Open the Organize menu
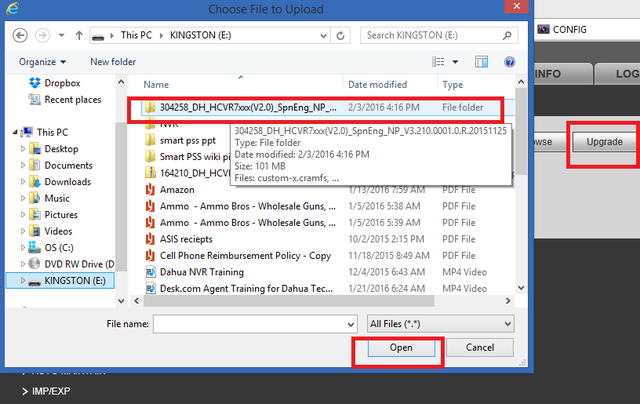 42,62
